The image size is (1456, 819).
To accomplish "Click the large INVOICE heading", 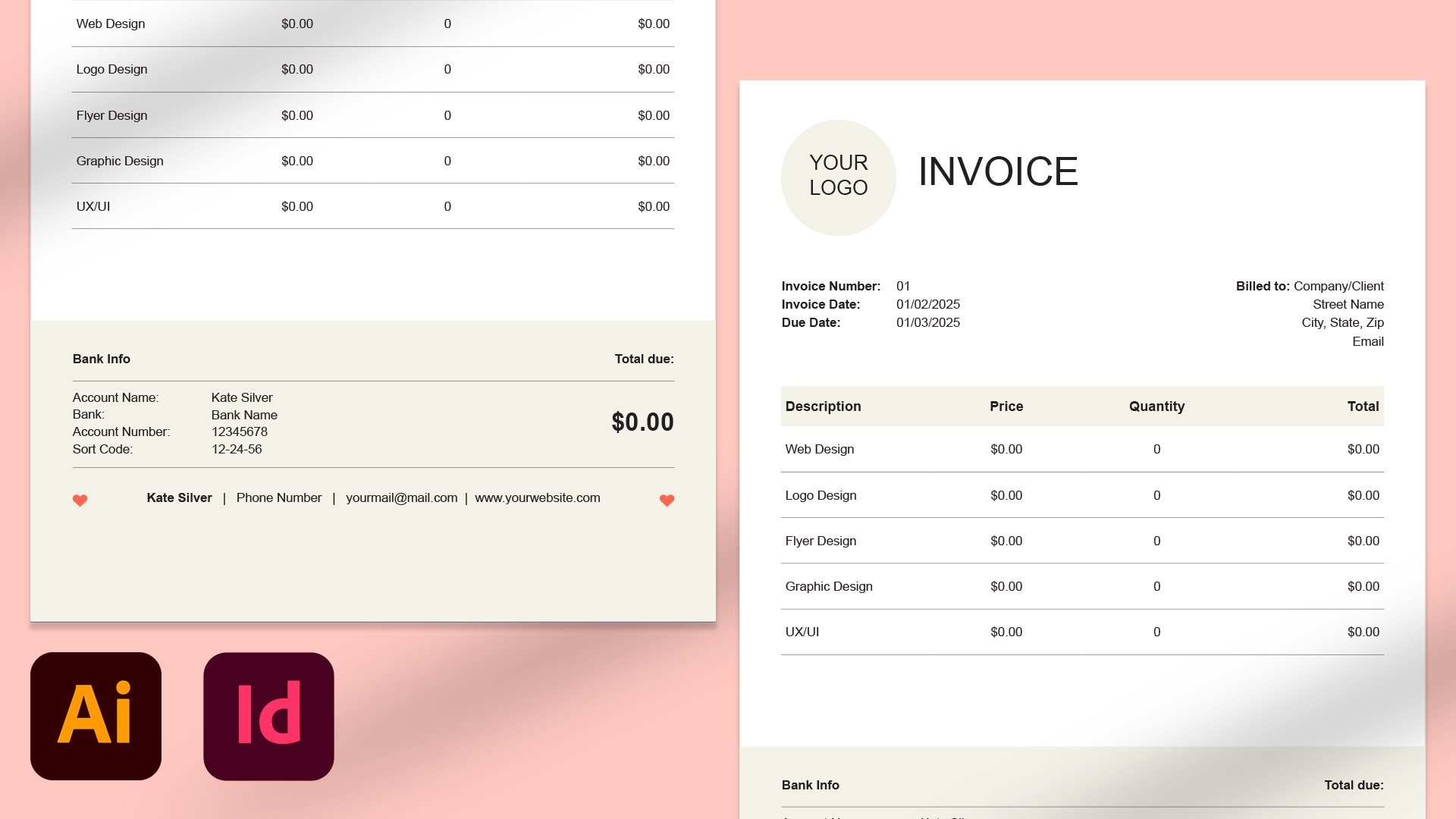I will point(998,171).
